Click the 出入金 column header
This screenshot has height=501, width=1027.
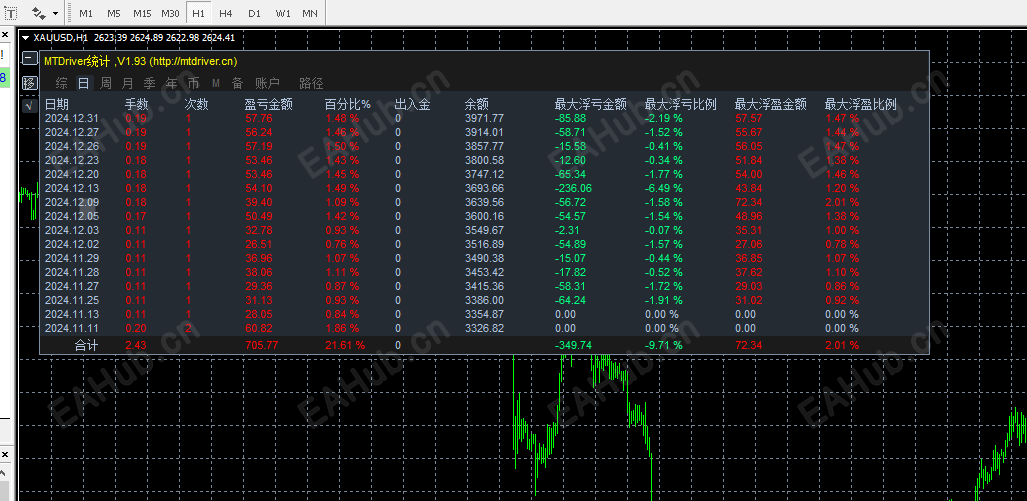[x=413, y=104]
